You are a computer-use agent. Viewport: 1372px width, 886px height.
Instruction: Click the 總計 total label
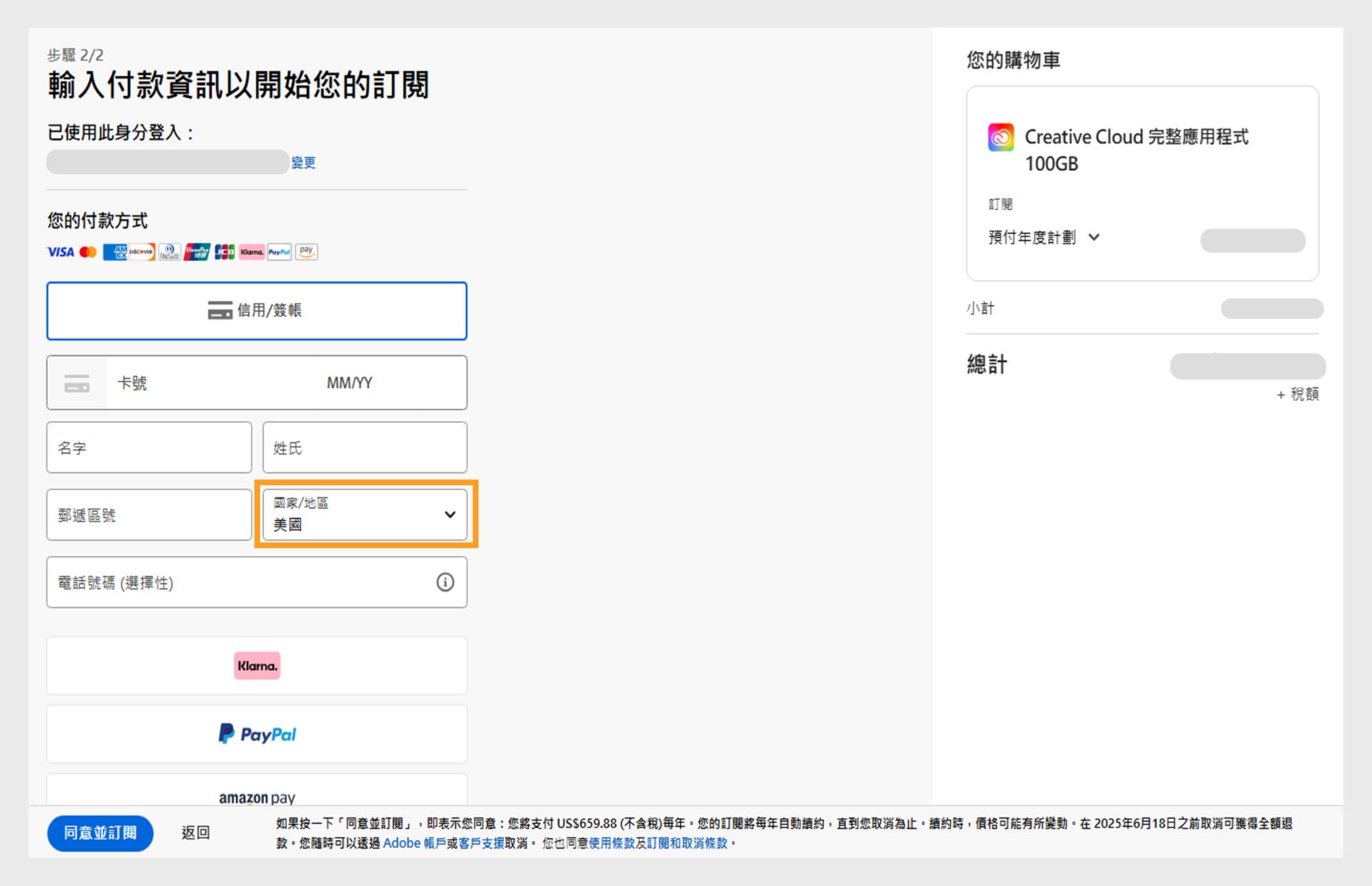[987, 364]
